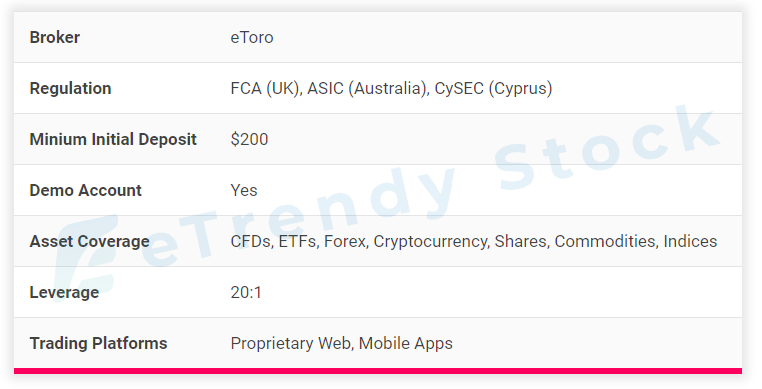Viewport: 762px width, 389px height.
Task: Click the CySEC (Cyprus) text
Action: point(493,88)
